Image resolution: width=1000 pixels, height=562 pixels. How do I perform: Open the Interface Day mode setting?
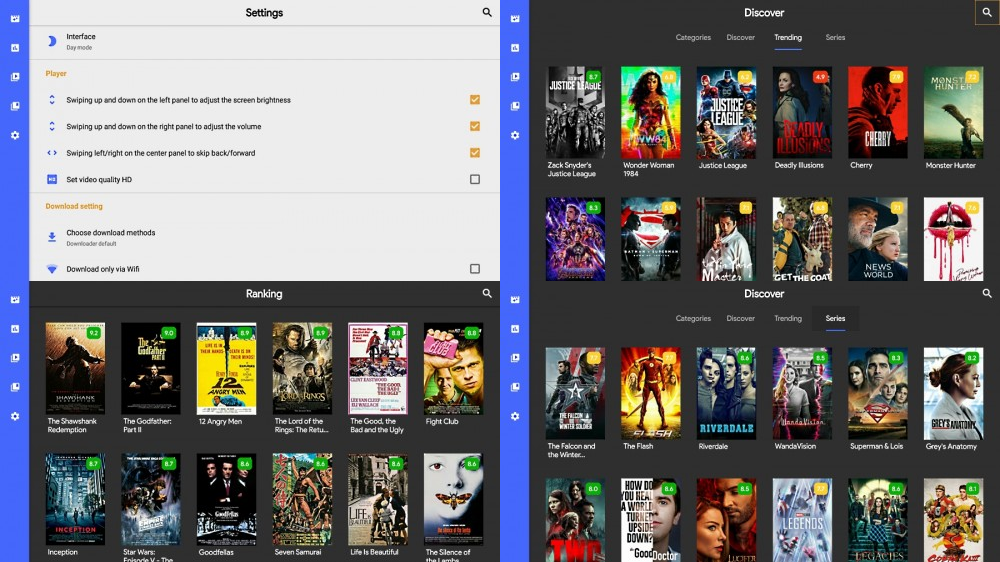pyautogui.click(x=265, y=41)
